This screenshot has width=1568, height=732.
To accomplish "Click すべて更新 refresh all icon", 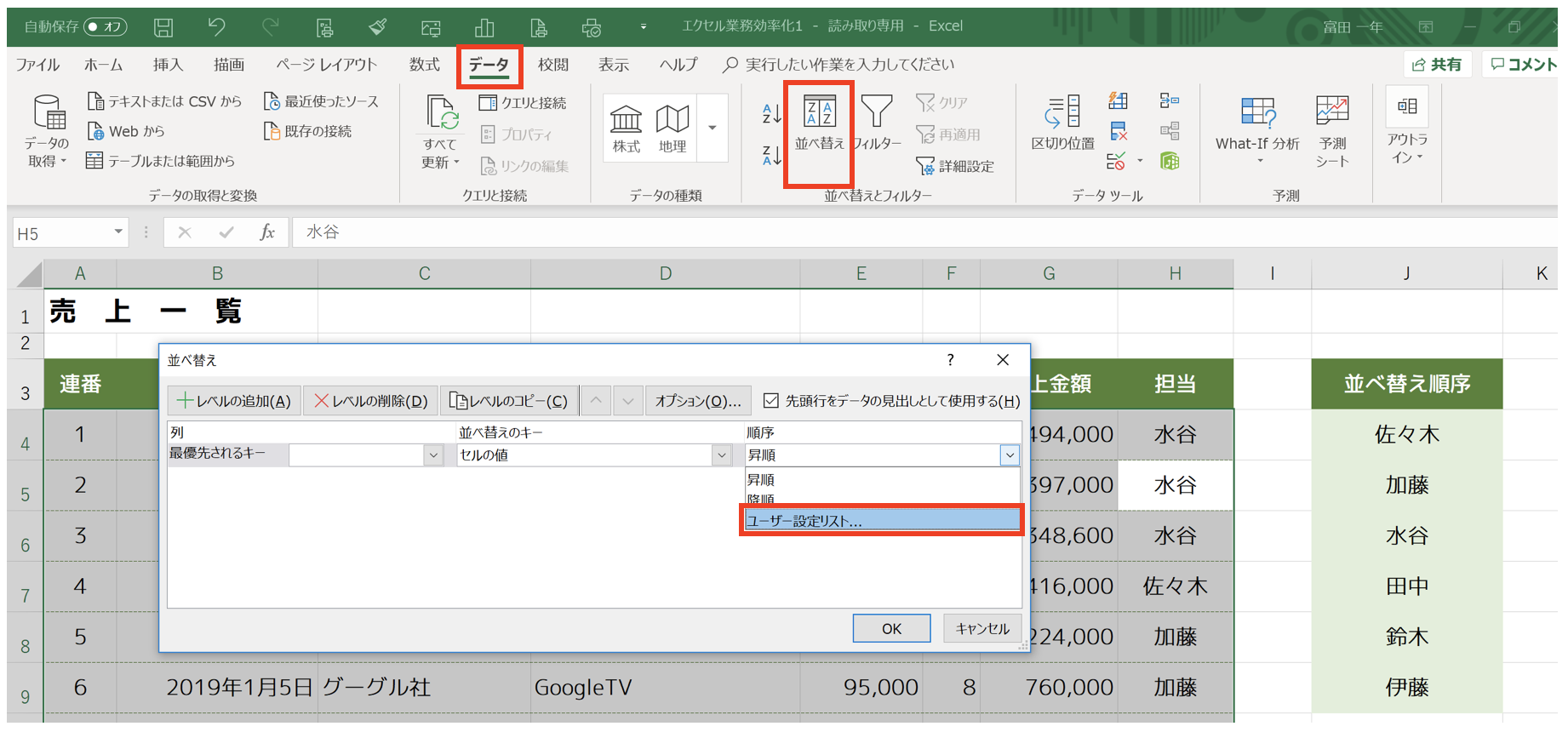I will click(x=441, y=112).
